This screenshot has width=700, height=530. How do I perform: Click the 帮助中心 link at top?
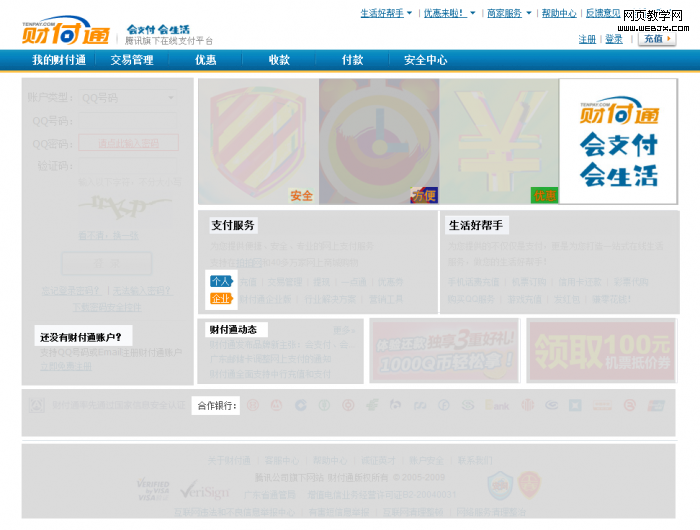pos(559,13)
